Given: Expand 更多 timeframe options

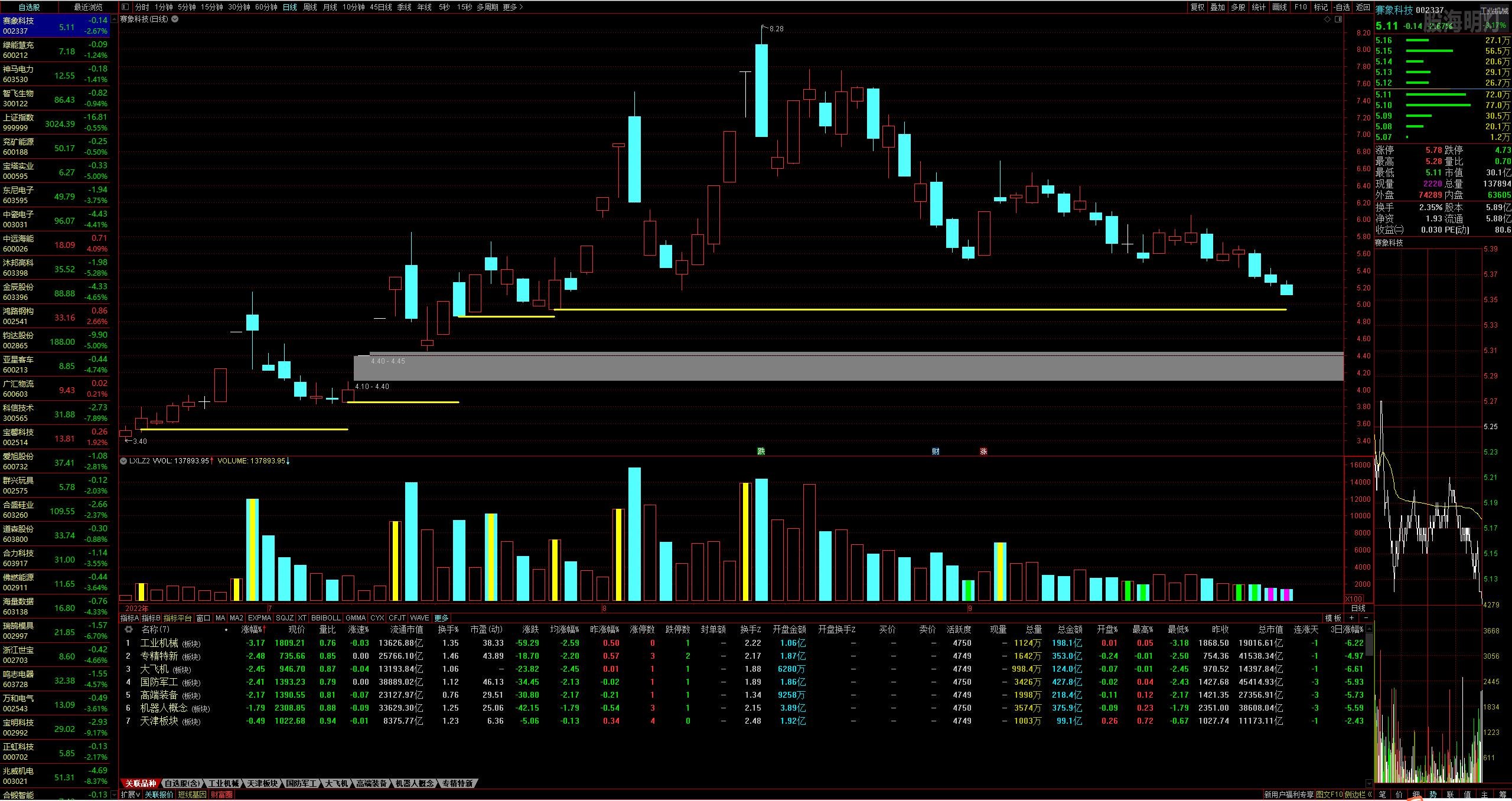Looking at the screenshot, I should [x=513, y=7].
